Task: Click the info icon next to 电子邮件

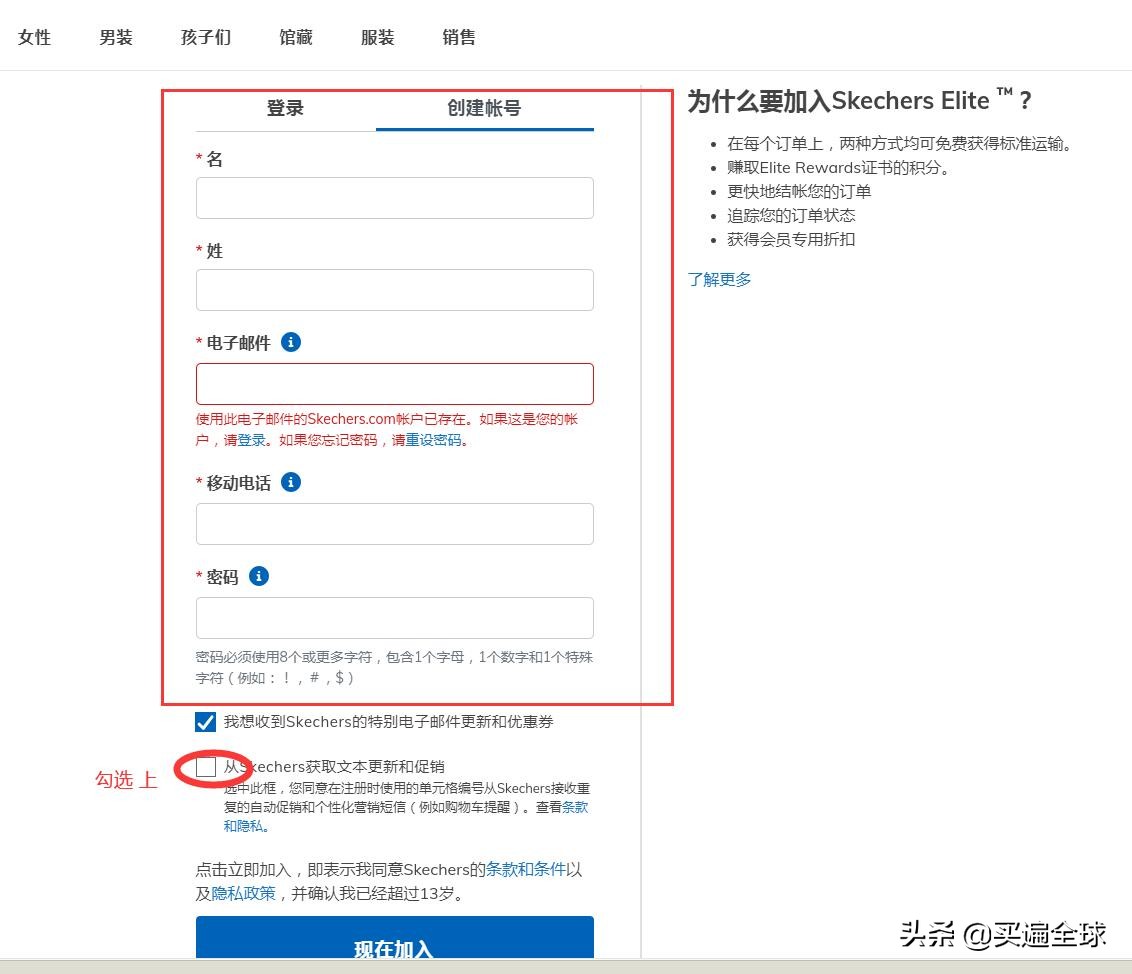Action: pyautogui.click(x=291, y=341)
